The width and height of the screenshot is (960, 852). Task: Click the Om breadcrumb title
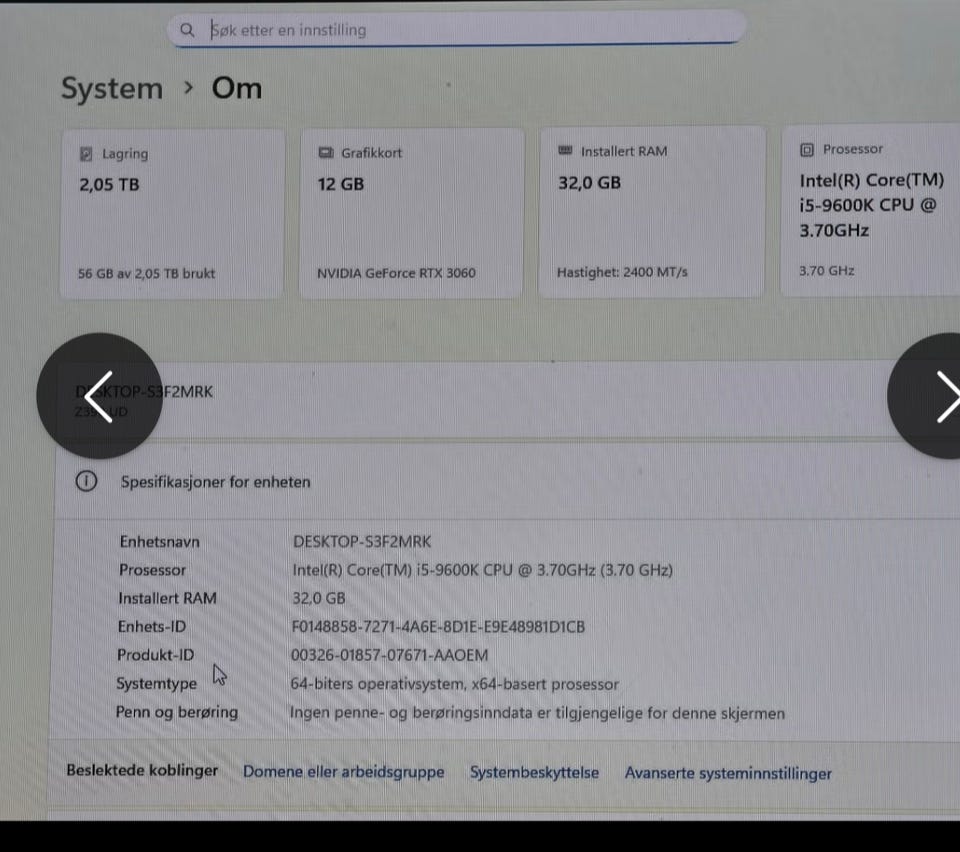coord(237,88)
